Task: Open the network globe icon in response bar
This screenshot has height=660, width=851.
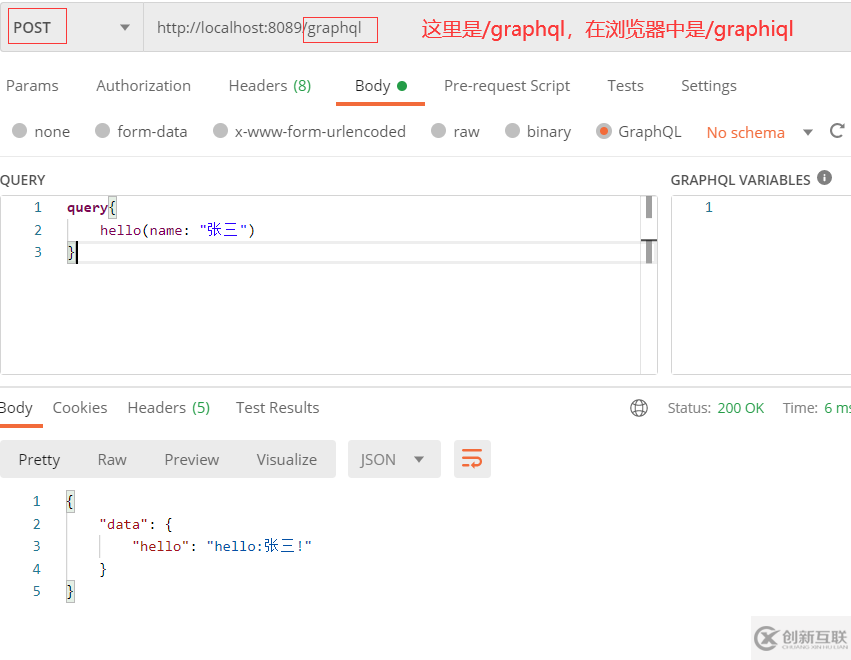Action: coord(638,408)
